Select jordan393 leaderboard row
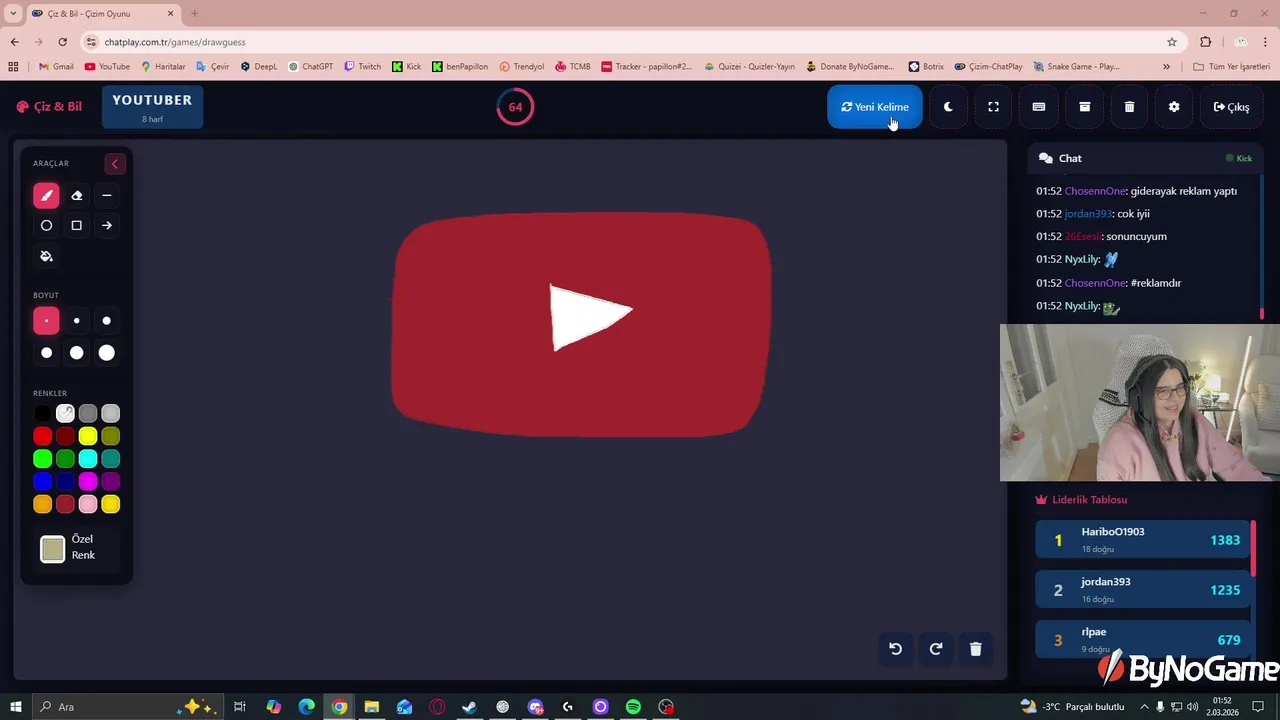The image size is (1280, 720). 1142,590
